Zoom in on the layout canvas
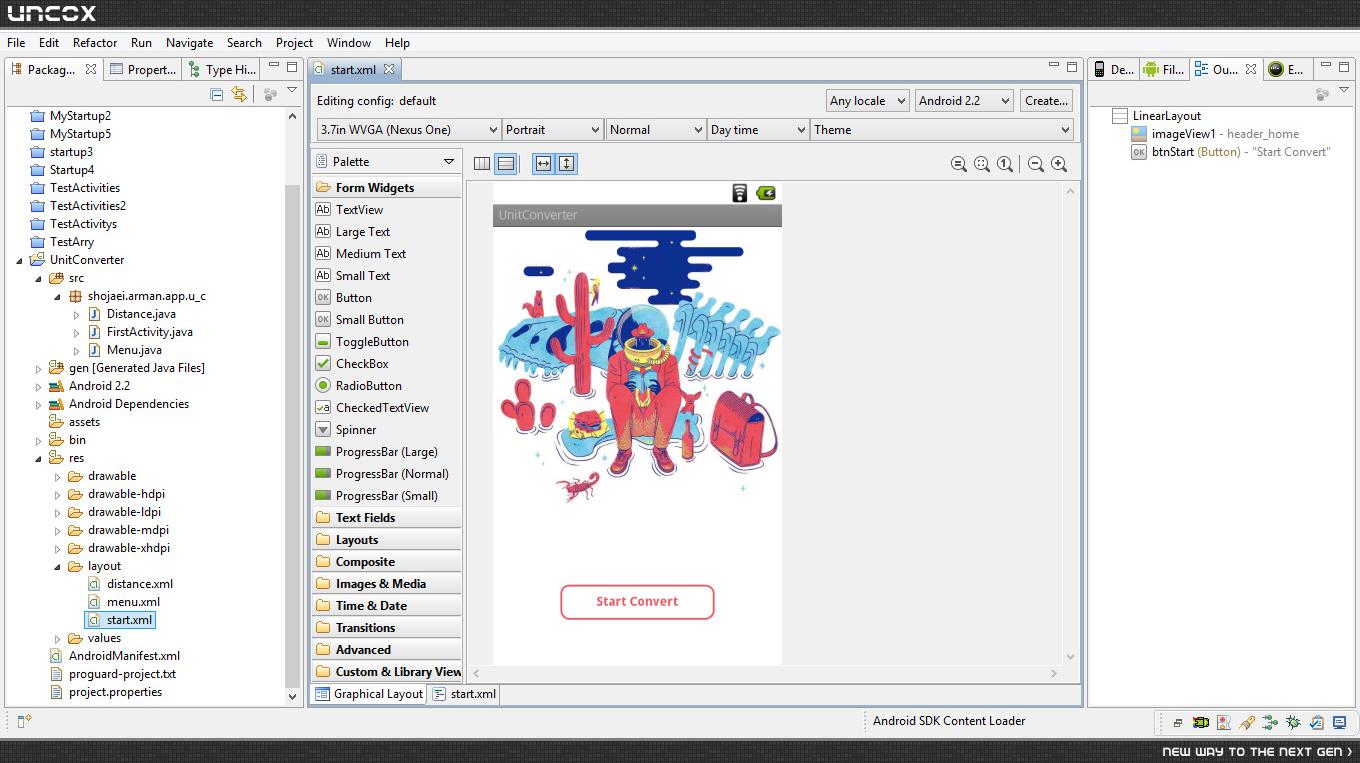 [1059, 164]
